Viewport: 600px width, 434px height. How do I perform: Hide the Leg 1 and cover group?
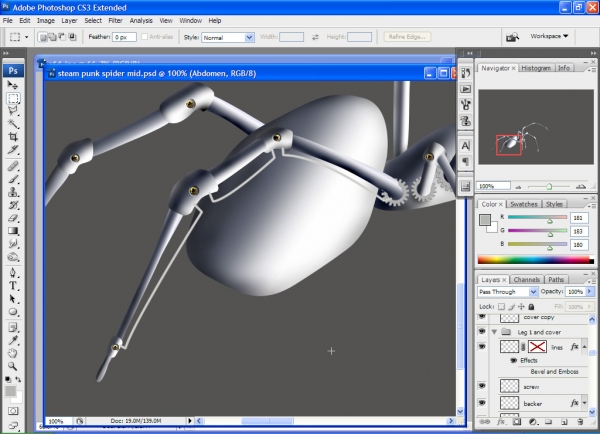482,331
